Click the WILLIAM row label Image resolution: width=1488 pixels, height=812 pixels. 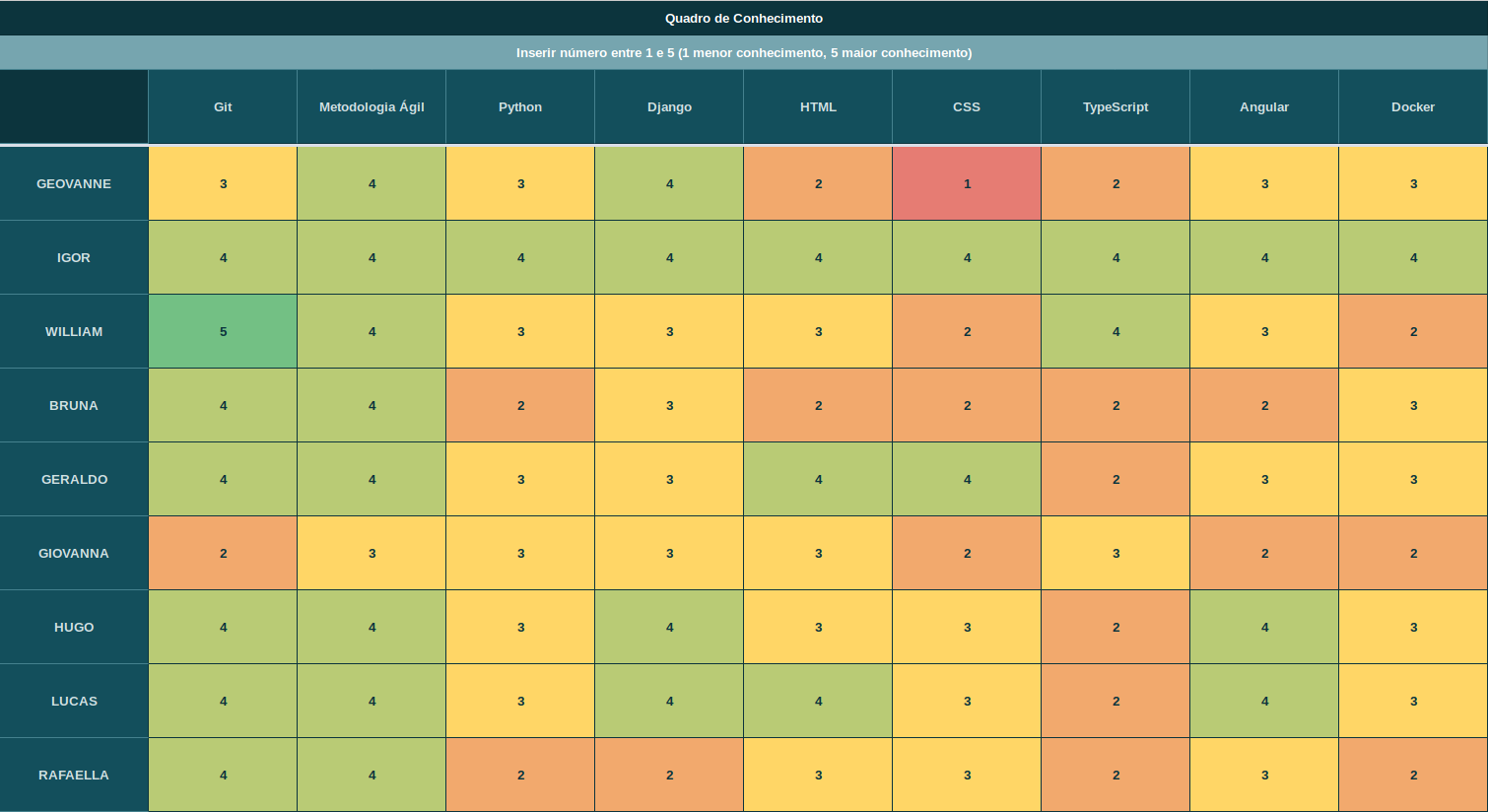point(74,331)
